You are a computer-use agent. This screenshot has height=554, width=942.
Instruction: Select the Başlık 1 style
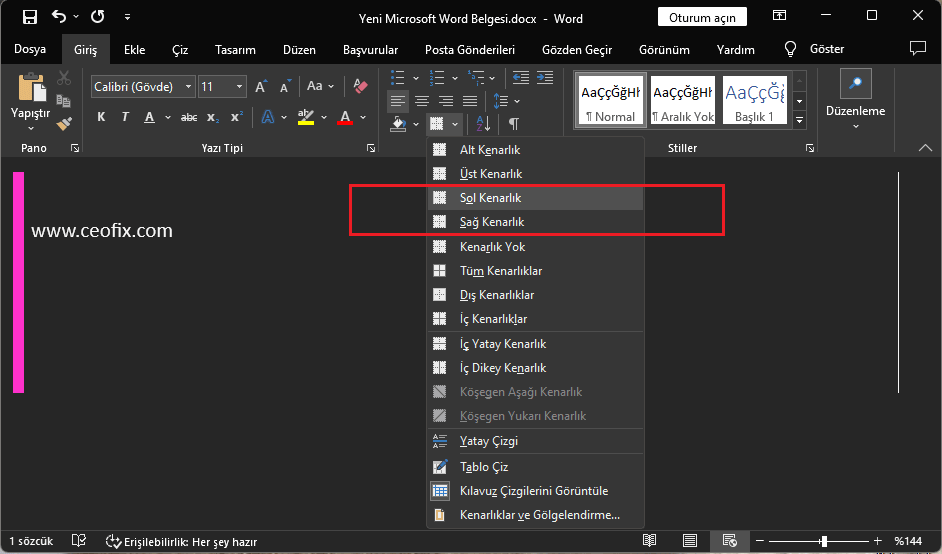point(755,100)
